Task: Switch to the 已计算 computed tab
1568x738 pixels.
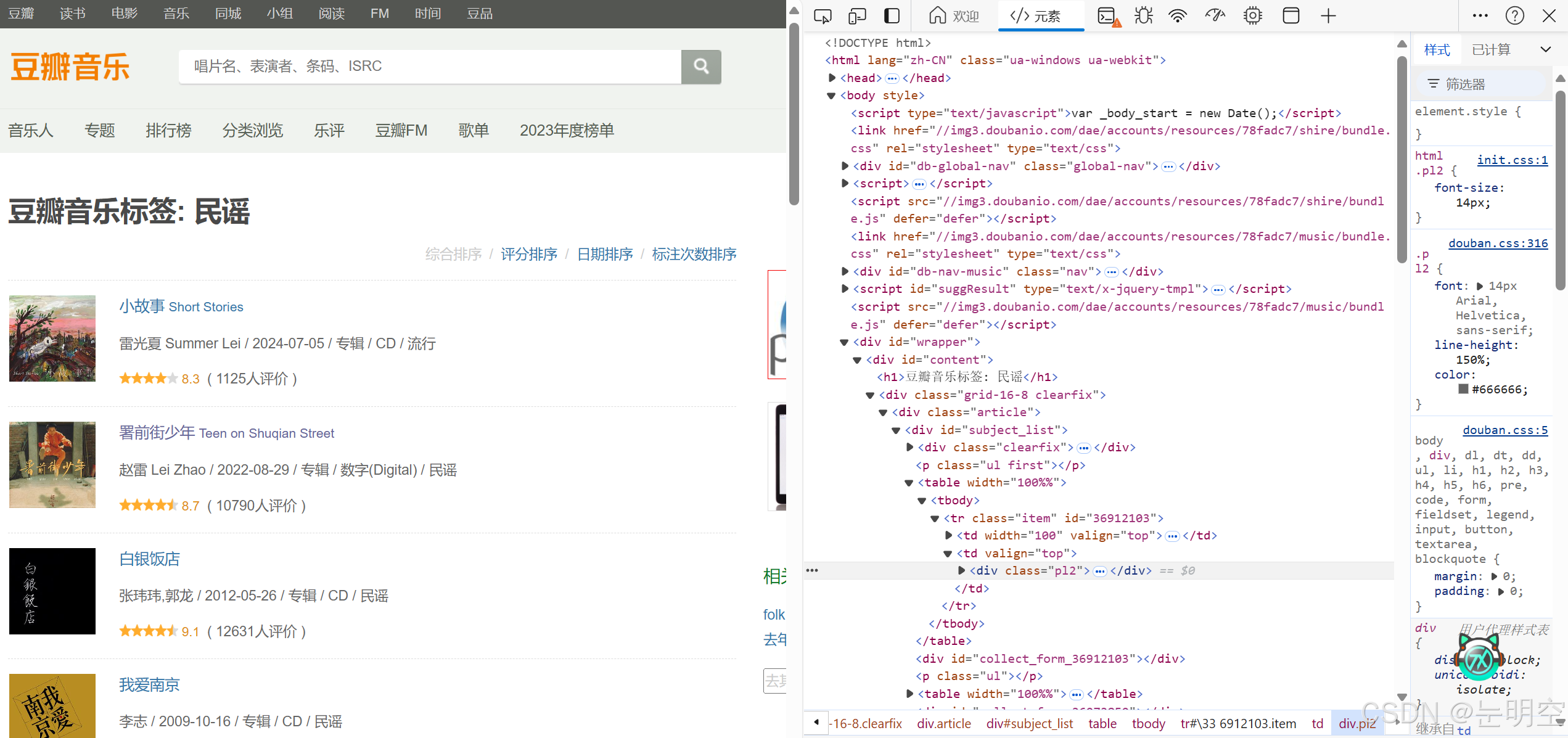Action: (1491, 50)
